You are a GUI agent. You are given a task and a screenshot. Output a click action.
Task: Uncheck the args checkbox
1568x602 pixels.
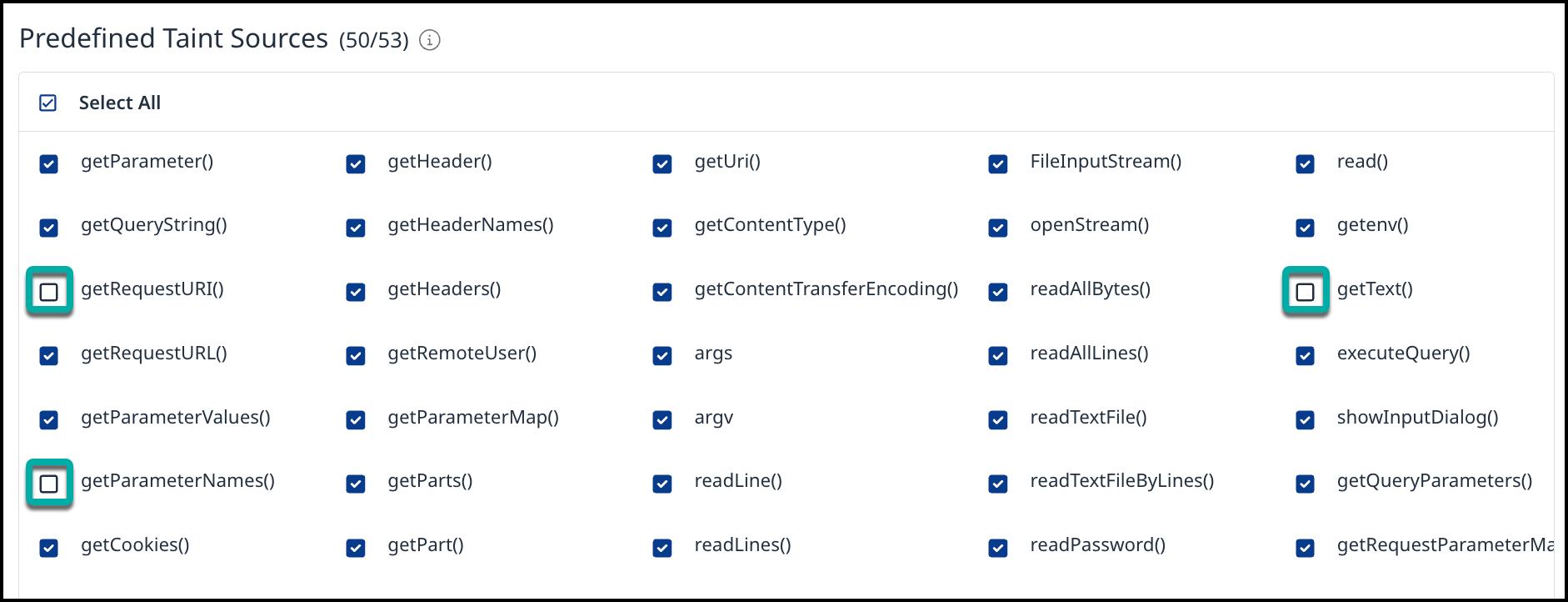point(662,356)
